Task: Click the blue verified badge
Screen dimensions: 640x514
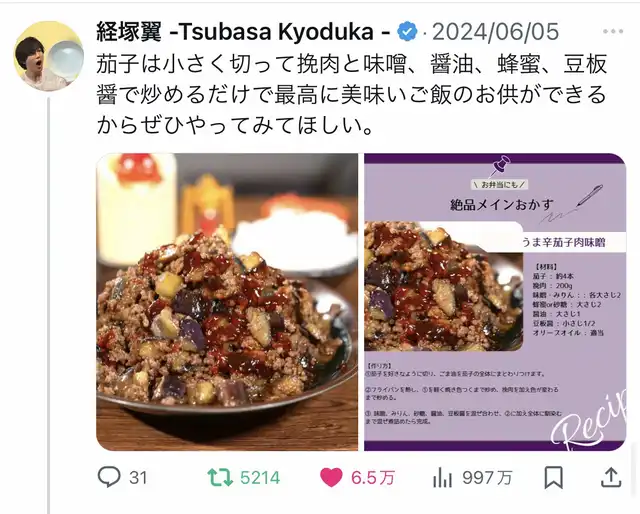Action: point(407,31)
